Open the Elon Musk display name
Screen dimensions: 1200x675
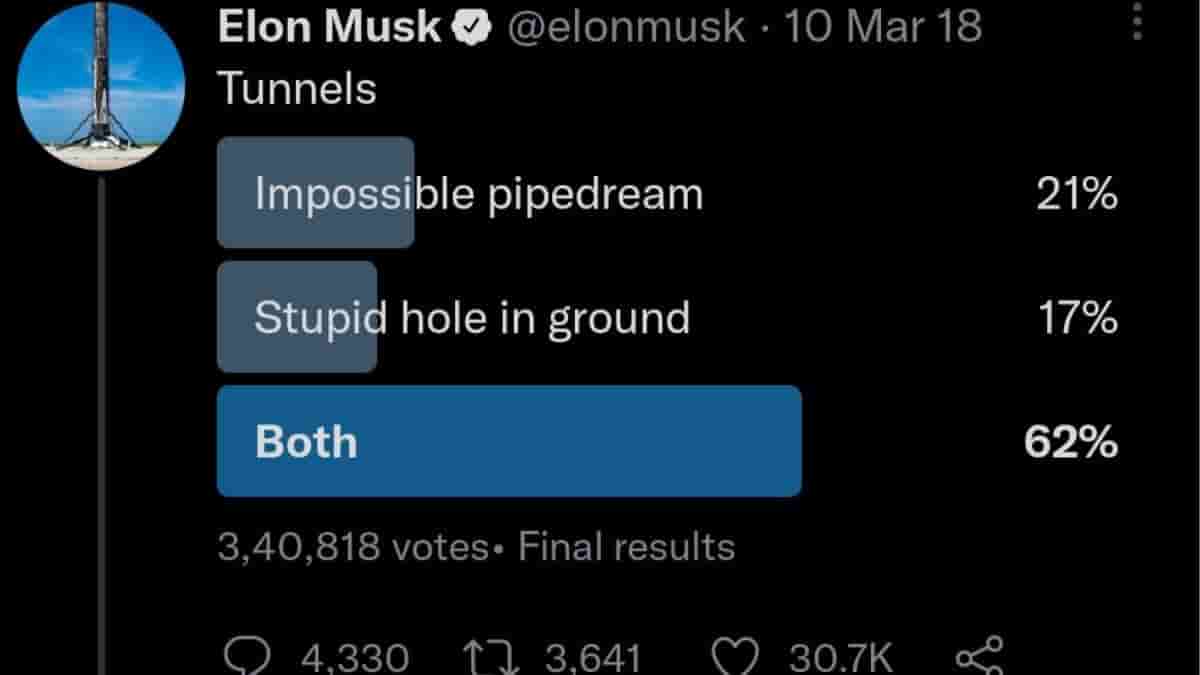[329, 28]
